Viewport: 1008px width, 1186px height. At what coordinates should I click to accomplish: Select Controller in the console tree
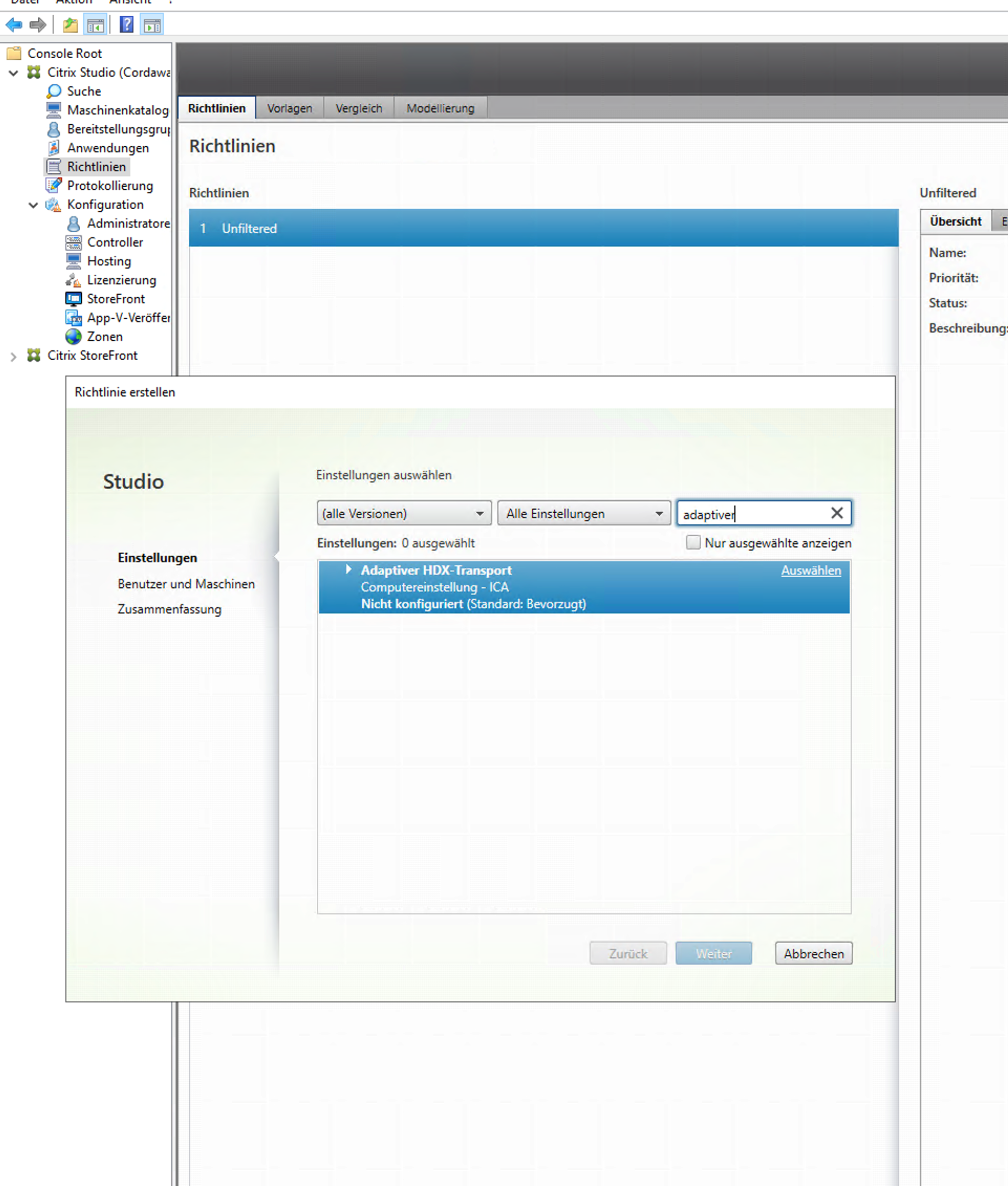(x=115, y=242)
